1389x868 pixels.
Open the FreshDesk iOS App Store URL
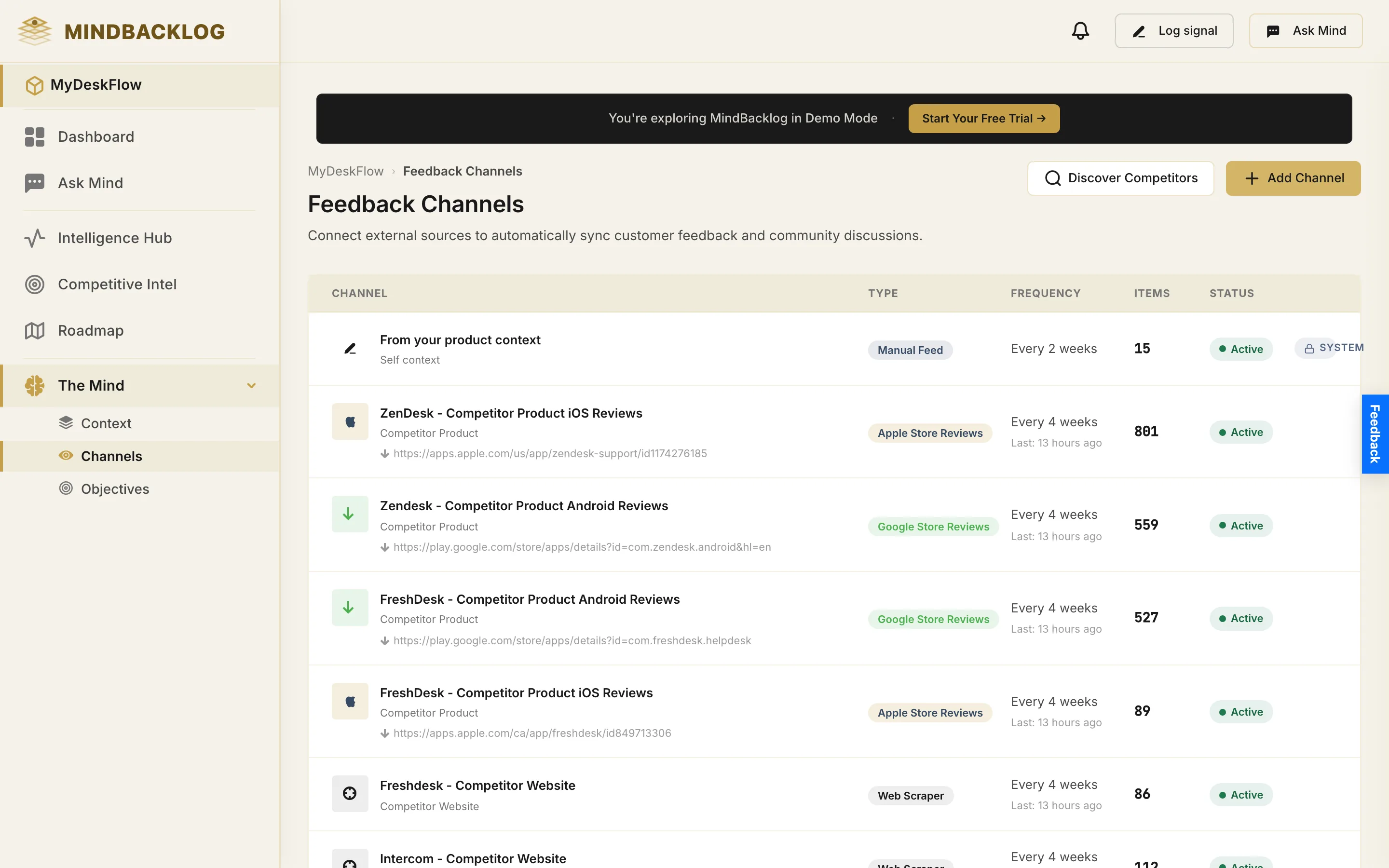coord(532,733)
